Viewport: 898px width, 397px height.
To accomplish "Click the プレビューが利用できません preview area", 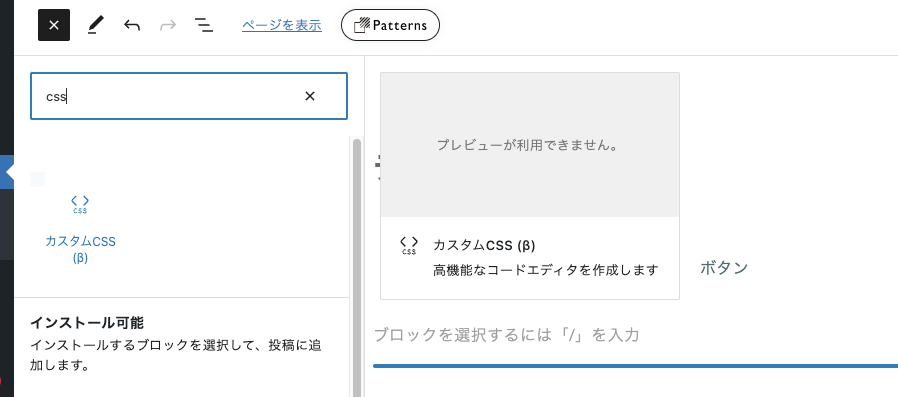I will (x=530, y=145).
